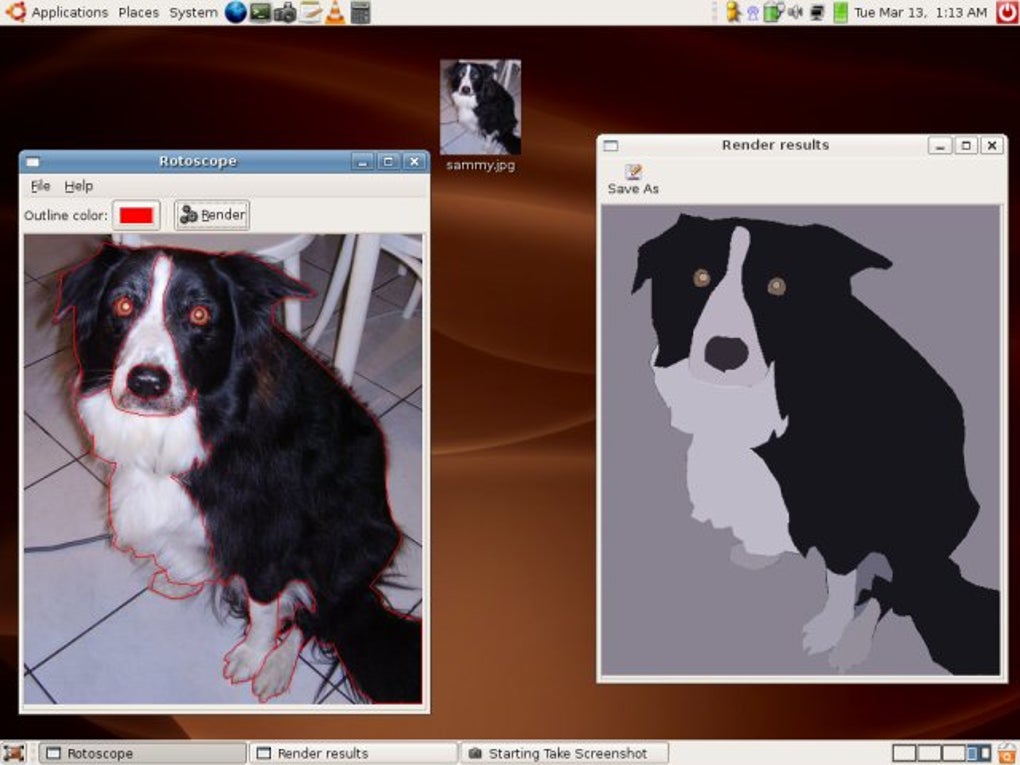
Task: Open the calculator launcher icon
Action: 360,12
